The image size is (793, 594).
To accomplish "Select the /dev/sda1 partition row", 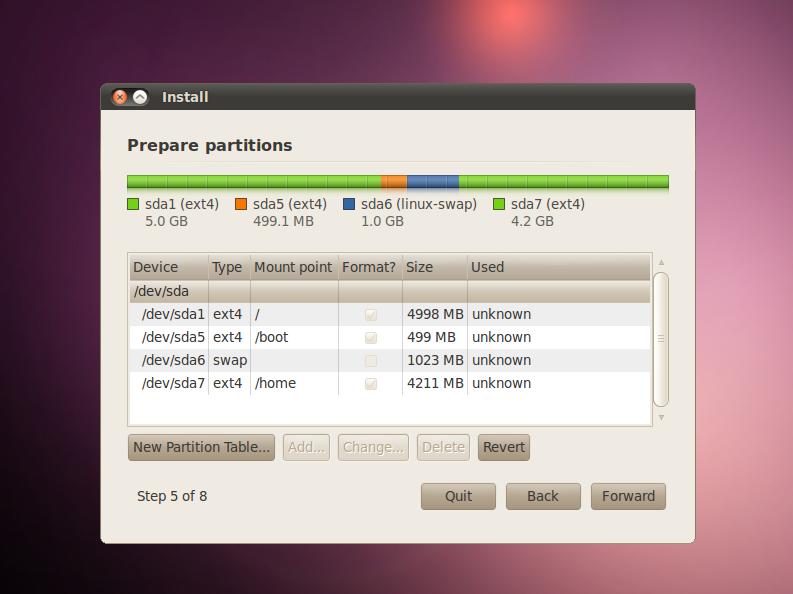I will (390, 314).
